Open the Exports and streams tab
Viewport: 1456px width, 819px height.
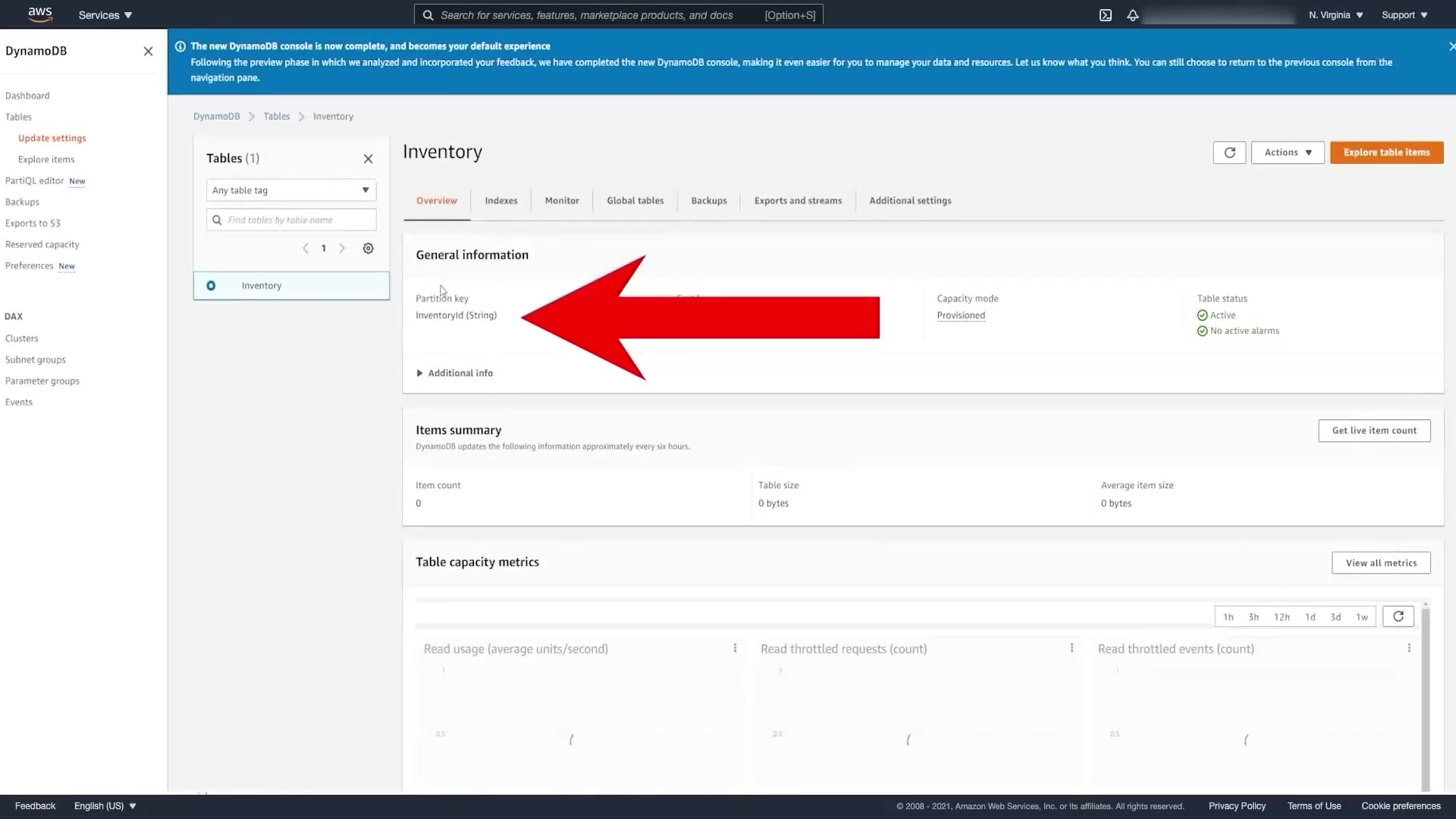pos(798,201)
